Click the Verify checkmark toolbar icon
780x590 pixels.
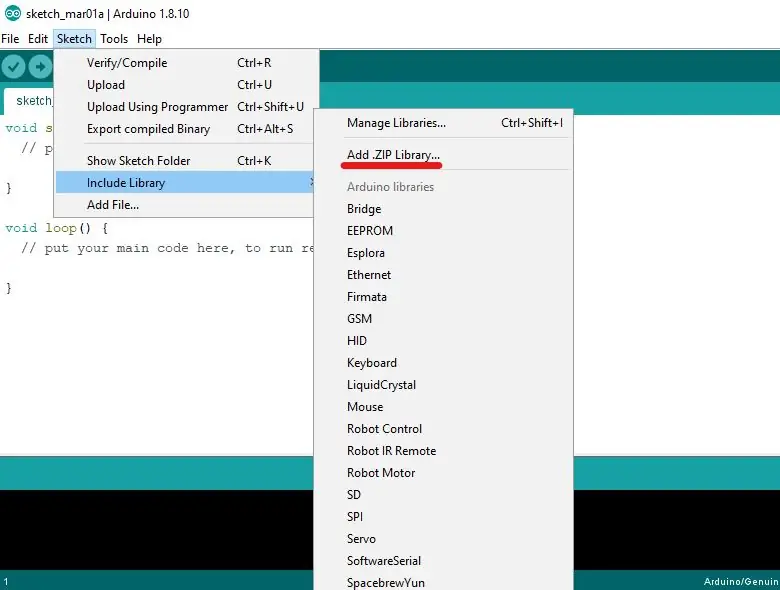pyautogui.click(x=13, y=67)
